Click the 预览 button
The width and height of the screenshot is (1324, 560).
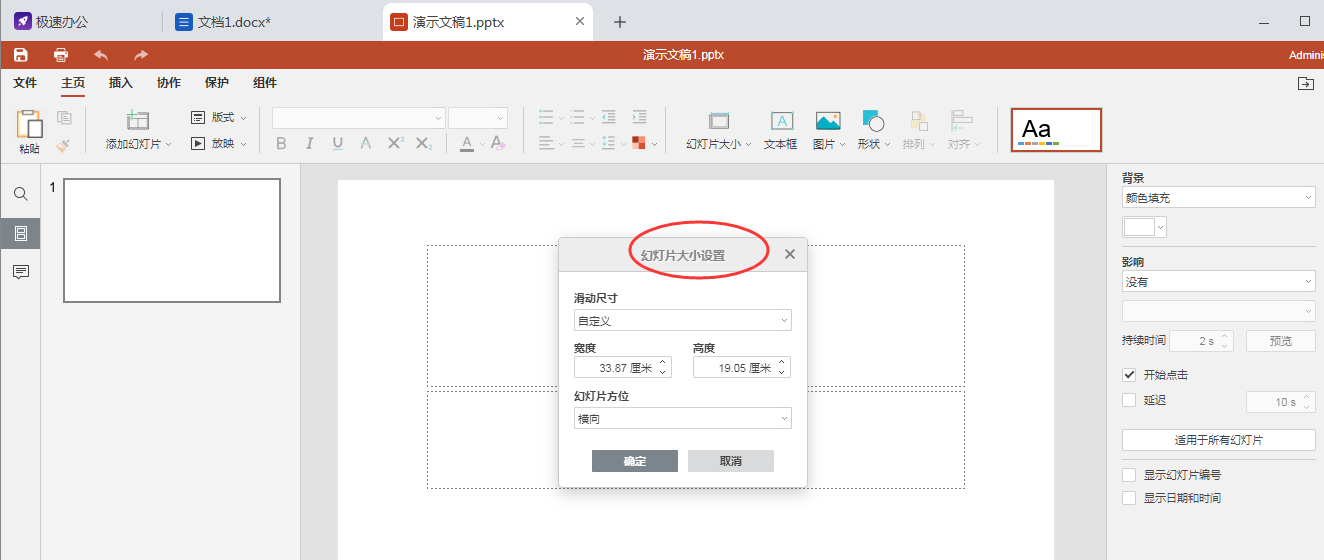coord(1280,341)
